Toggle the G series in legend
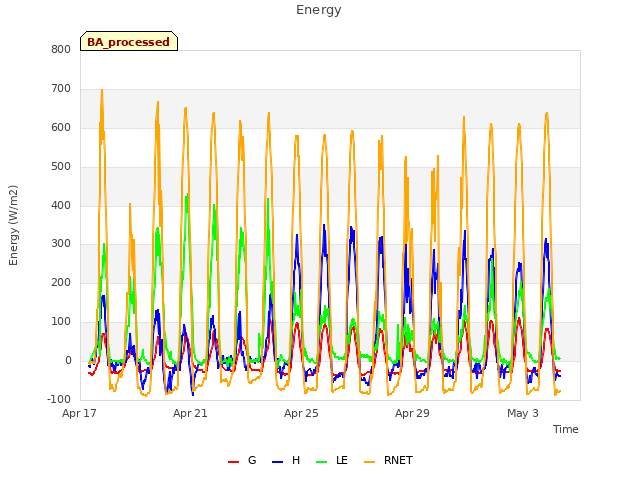This screenshot has width=640, height=480. tap(242, 460)
